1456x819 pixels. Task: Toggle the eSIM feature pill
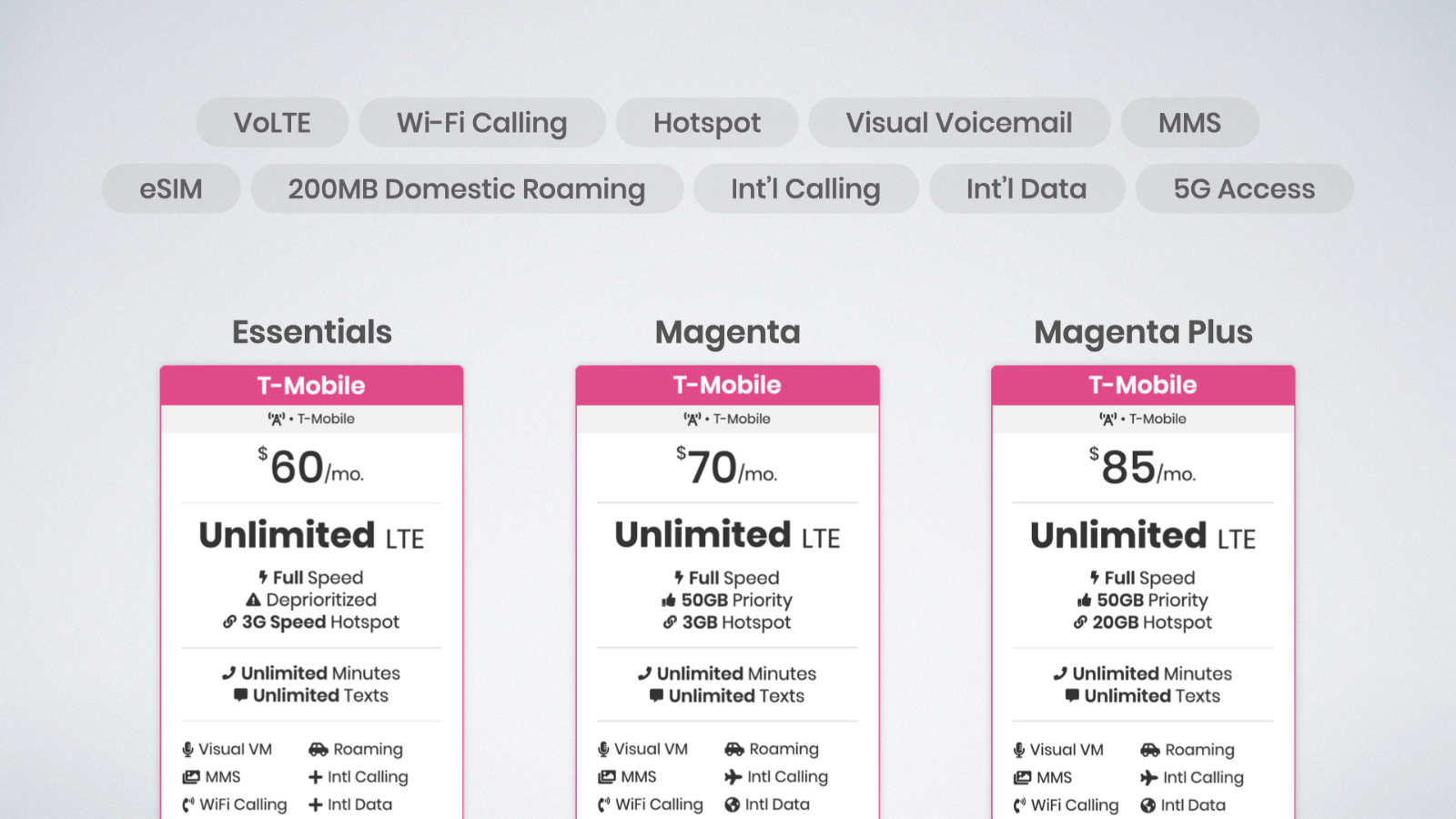point(171,188)
